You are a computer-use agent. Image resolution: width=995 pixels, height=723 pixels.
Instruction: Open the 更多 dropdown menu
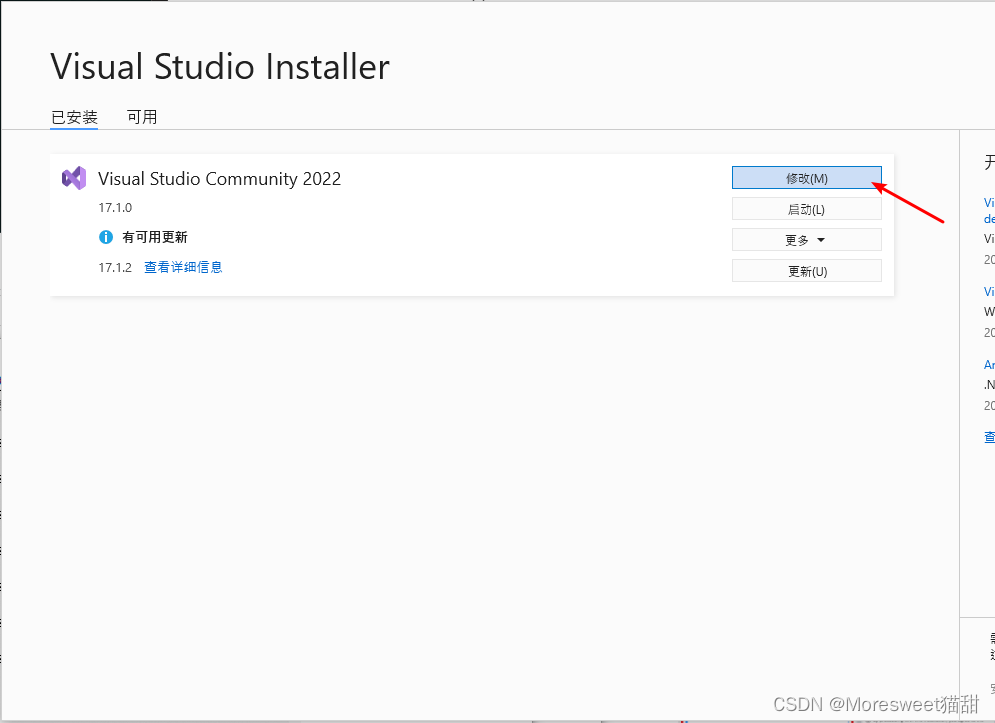point(807,240)
